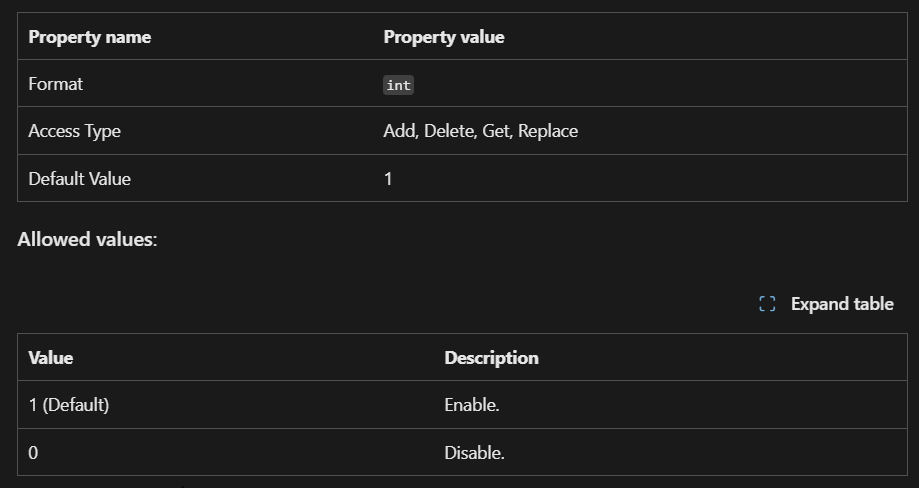919x488 pixels.
Task: Click the word Get in Access Type values
Action: pyautogui.click(x=496, y=131)
